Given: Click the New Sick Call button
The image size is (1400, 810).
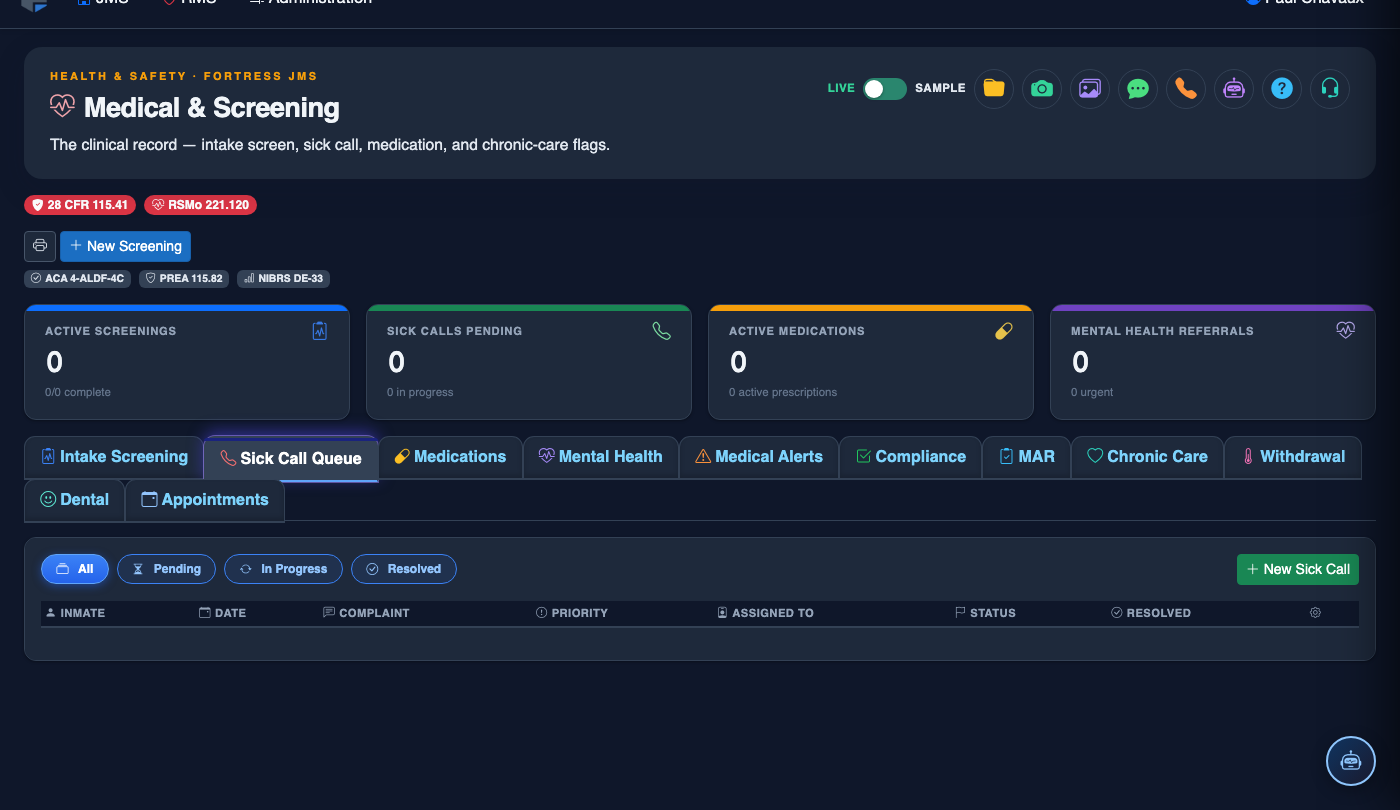Looking at the screenshot, I should 1298,569.
